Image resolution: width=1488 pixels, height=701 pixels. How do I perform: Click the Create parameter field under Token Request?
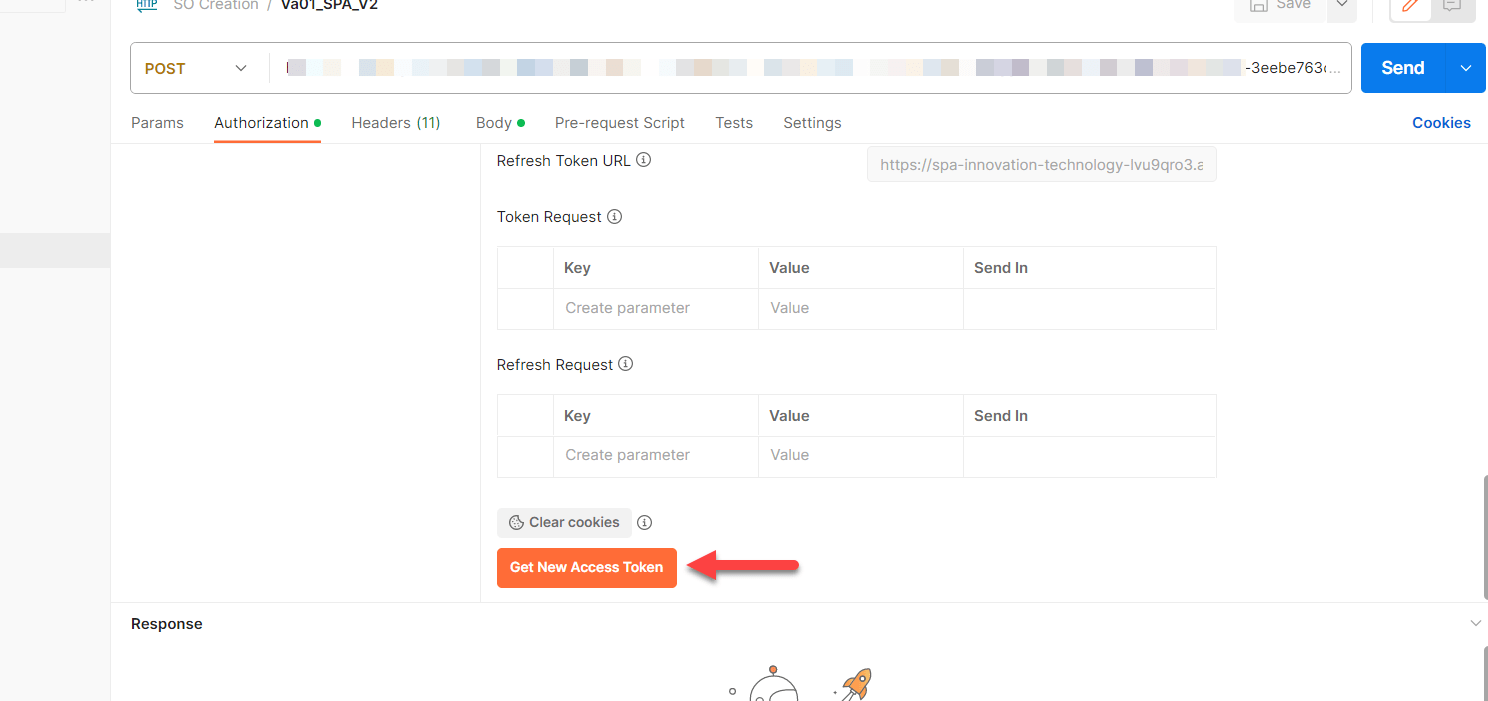coord(627,308)
